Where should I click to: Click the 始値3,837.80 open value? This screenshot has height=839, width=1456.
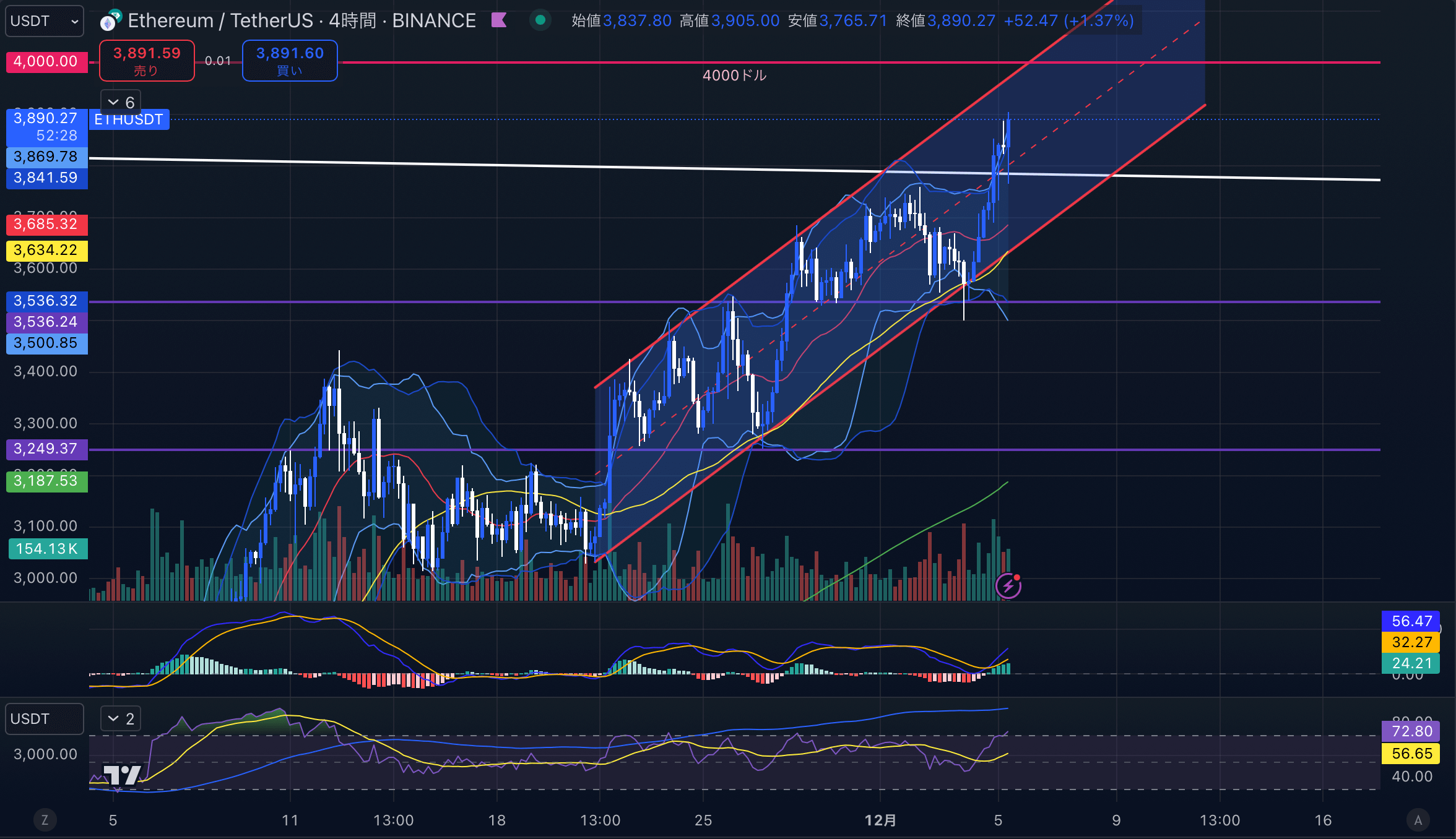click(622, 21)
